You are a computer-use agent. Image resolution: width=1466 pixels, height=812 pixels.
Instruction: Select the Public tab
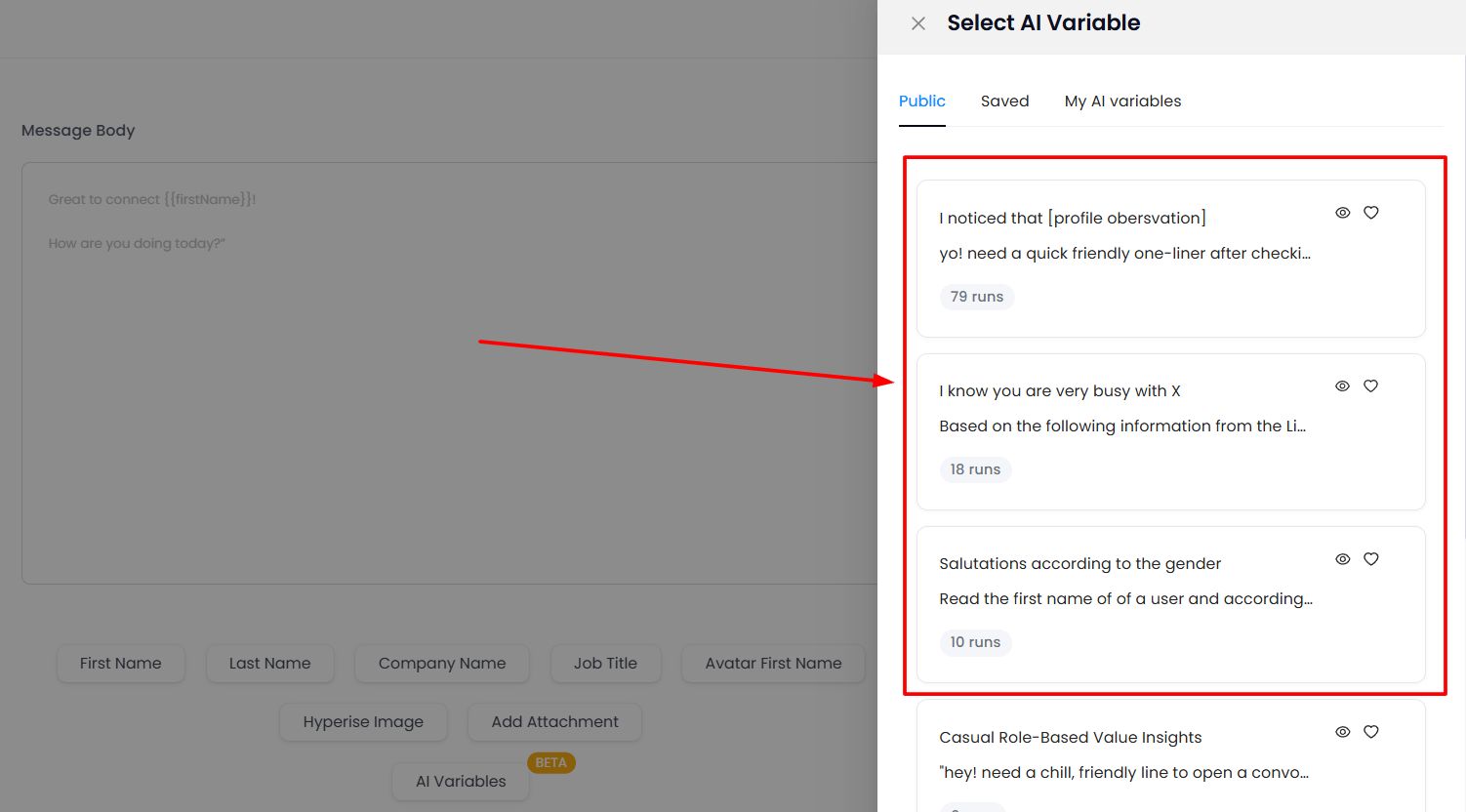click(x=921, y=101)
